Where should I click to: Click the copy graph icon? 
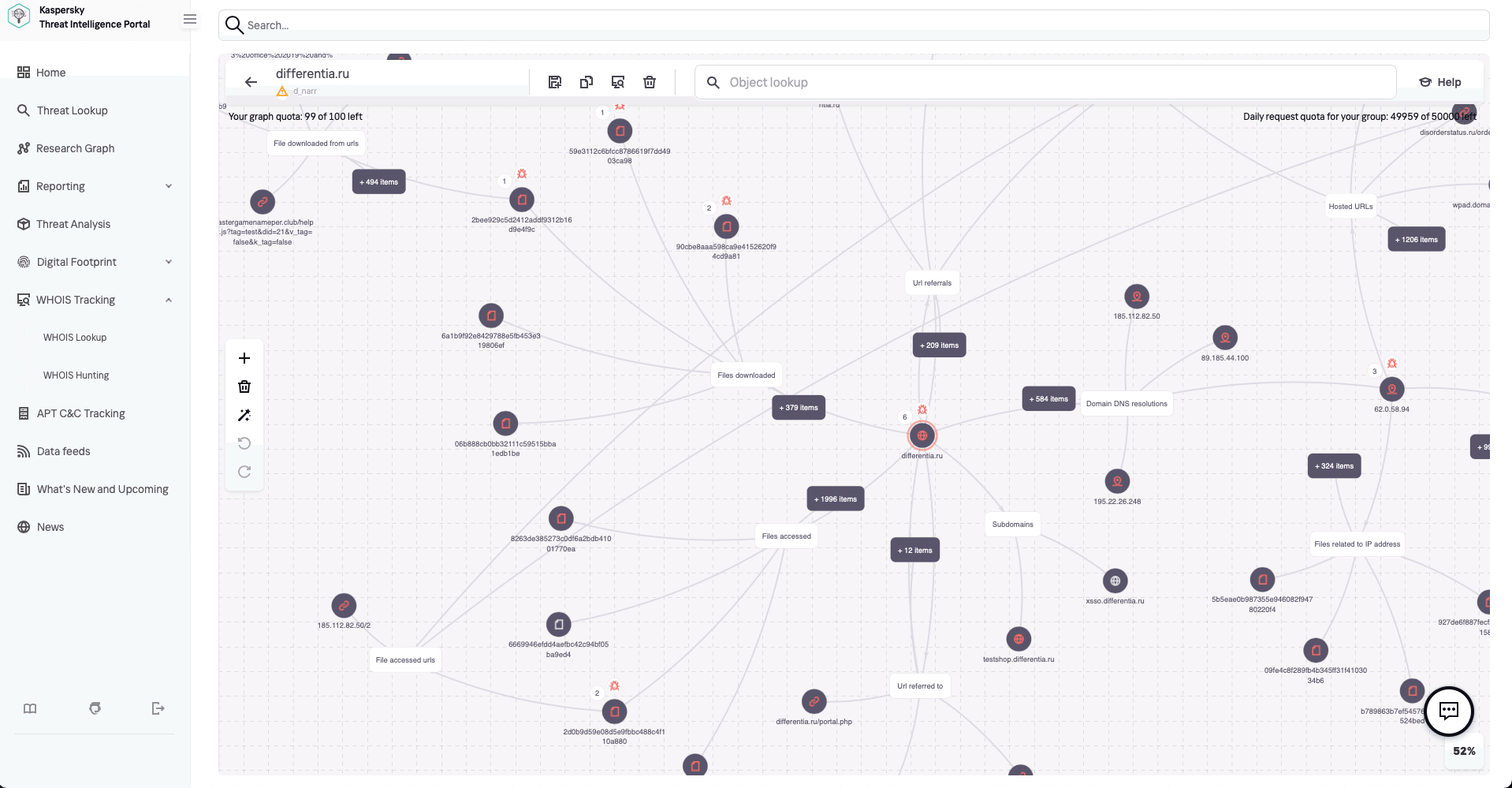click(x=587, y=82)
